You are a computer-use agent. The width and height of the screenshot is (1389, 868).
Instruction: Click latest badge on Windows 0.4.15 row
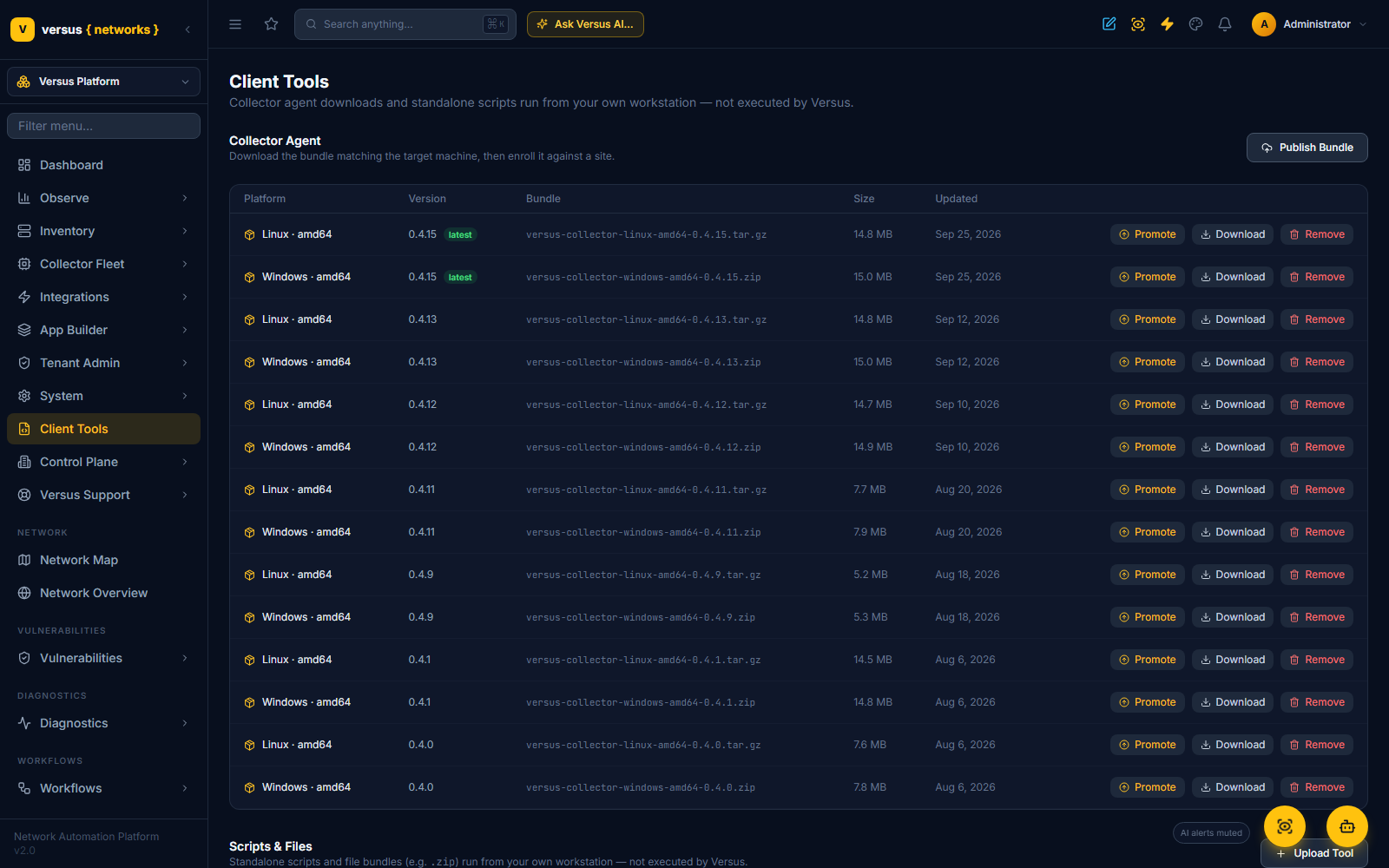click(x=460, y=278)
